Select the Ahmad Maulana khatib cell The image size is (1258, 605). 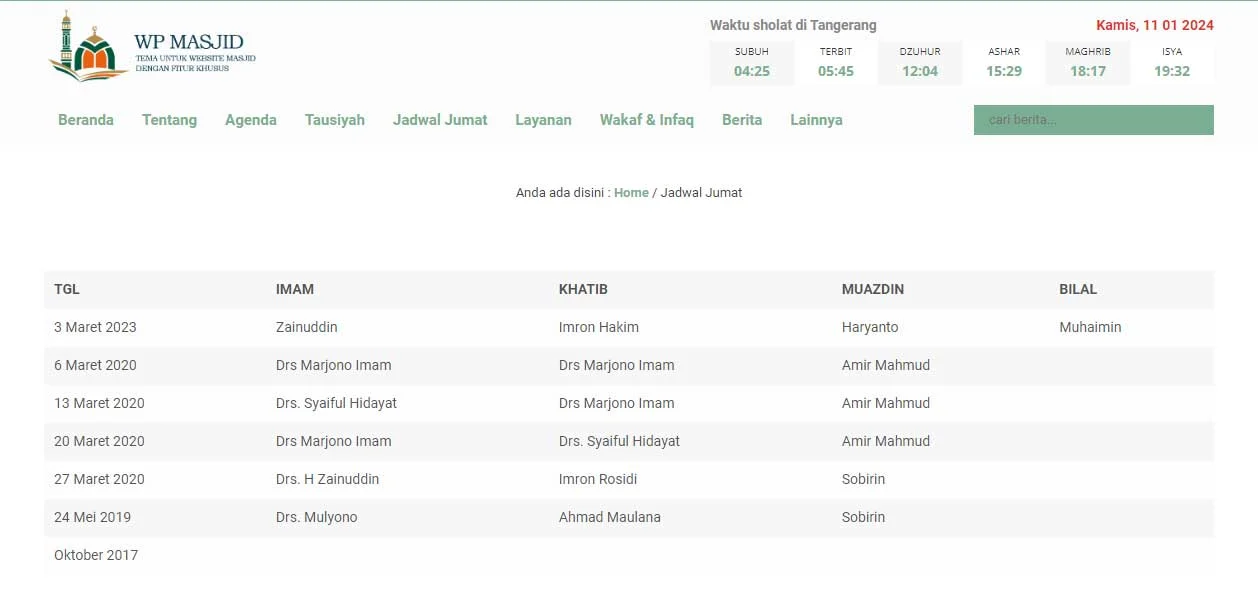click(610, 517)
